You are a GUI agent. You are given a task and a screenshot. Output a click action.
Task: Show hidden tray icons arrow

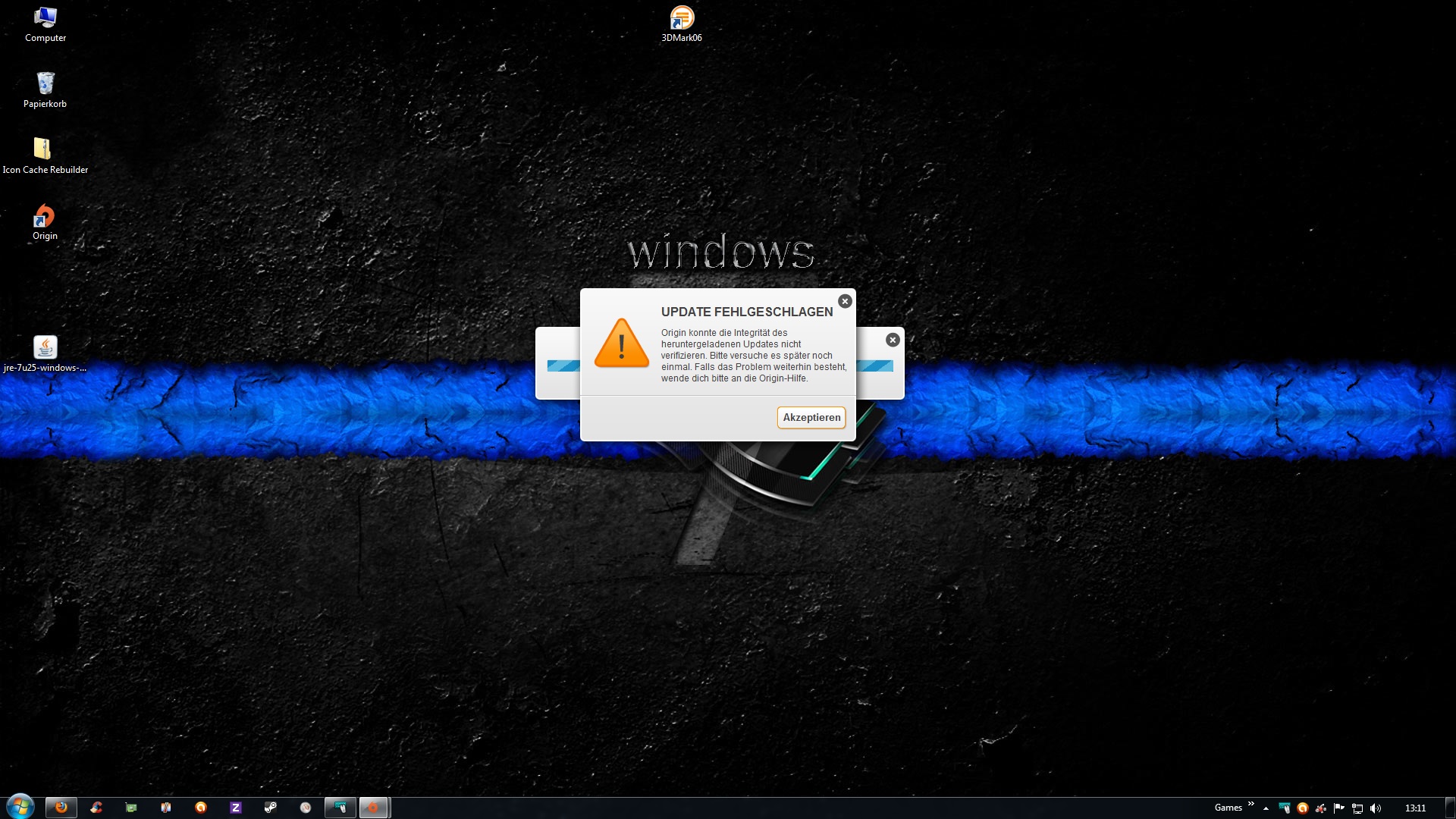click(1266, 808)
